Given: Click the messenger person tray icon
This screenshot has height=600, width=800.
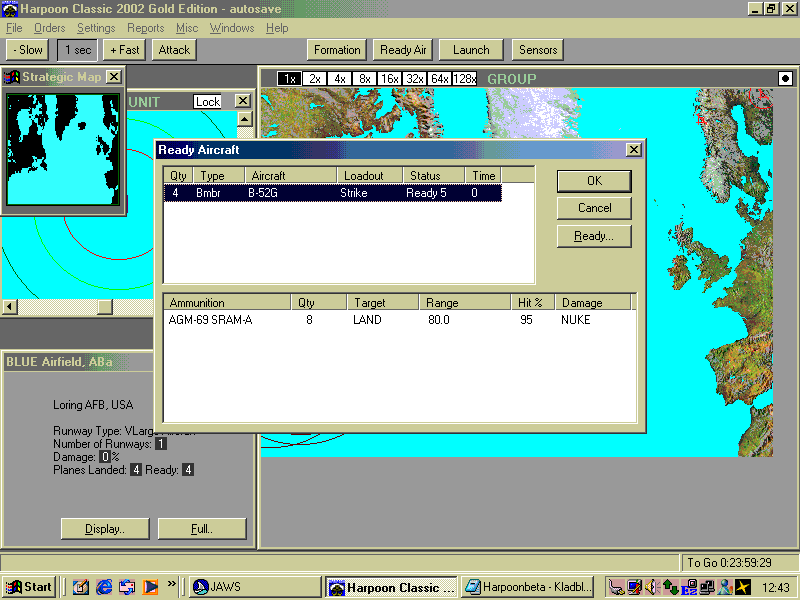Looking at the screenshot, I should [x=724, y=587].
